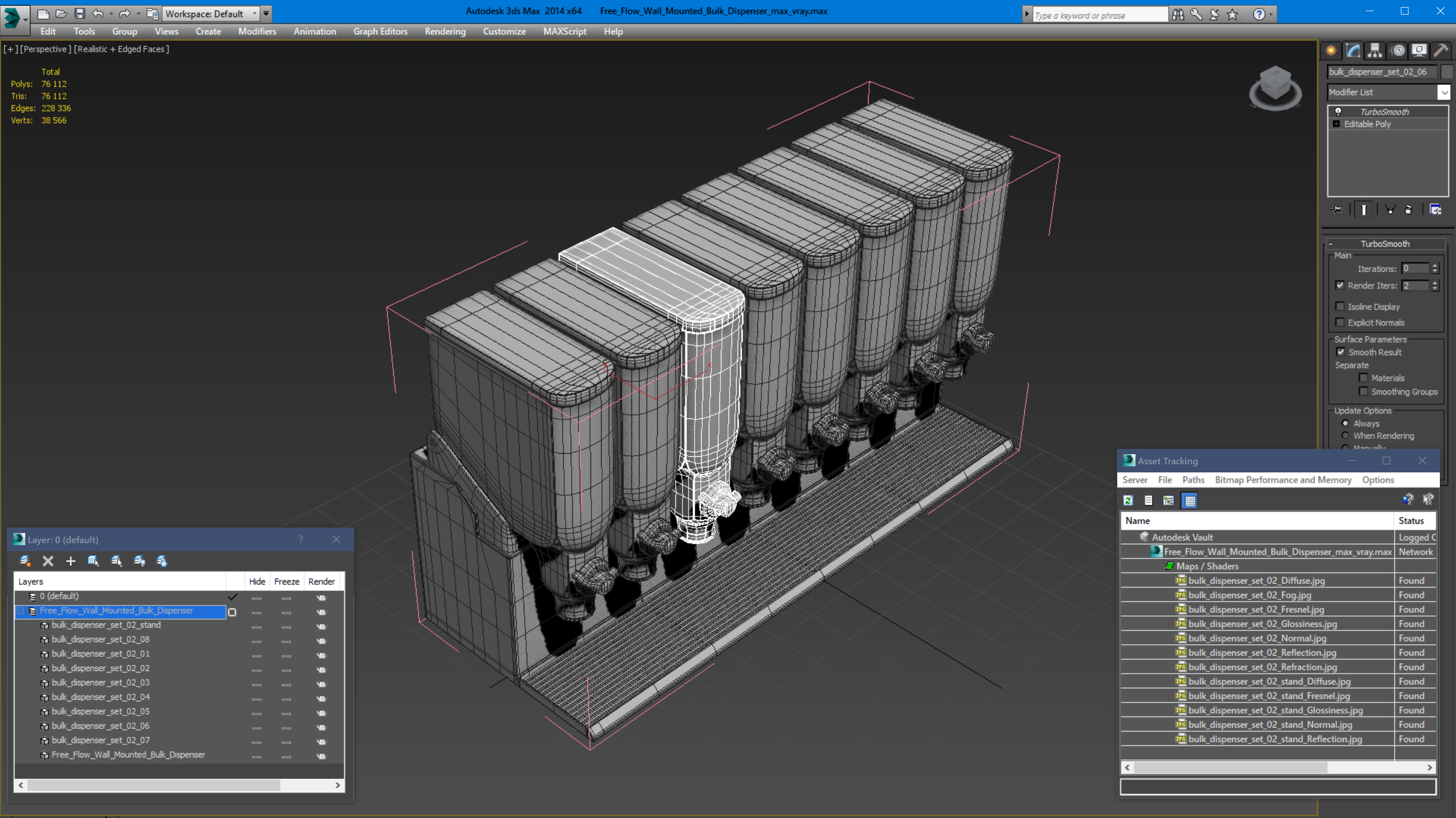The width and height of the screenshot is (1456, 818).
Task: Click the object name field bulk_dispenser_set_02_06
Action: coord(1383,72)
